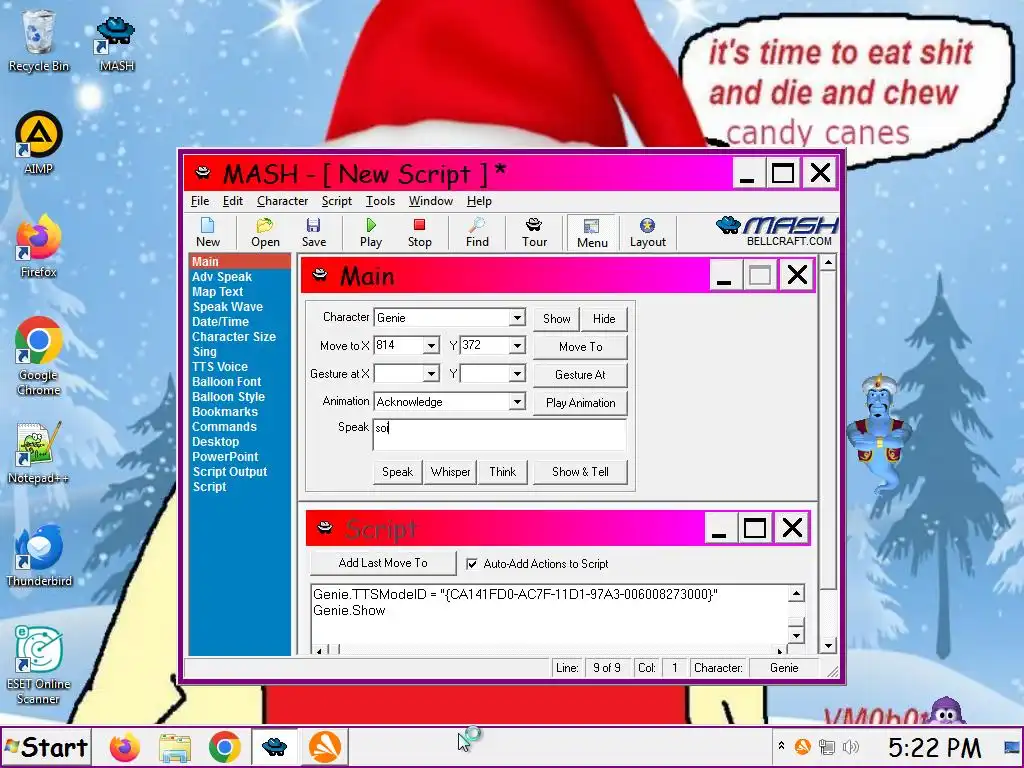Screen dimensions: 1024x768
Task: Select Adv Speak in the side menu
Action: pyautogui.click(x=222, y=277)
